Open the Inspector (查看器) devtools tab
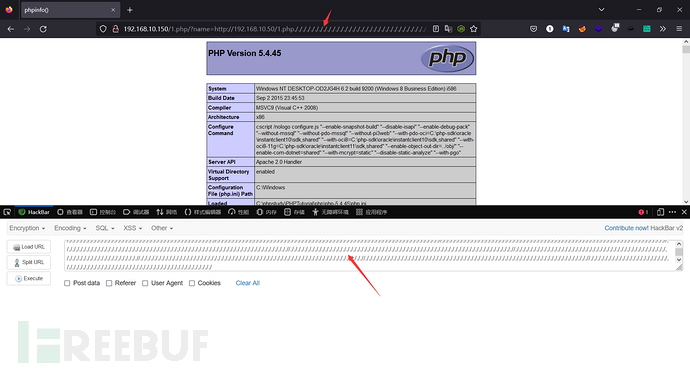This screenshot has width=690, height=370. coord(70,212)
